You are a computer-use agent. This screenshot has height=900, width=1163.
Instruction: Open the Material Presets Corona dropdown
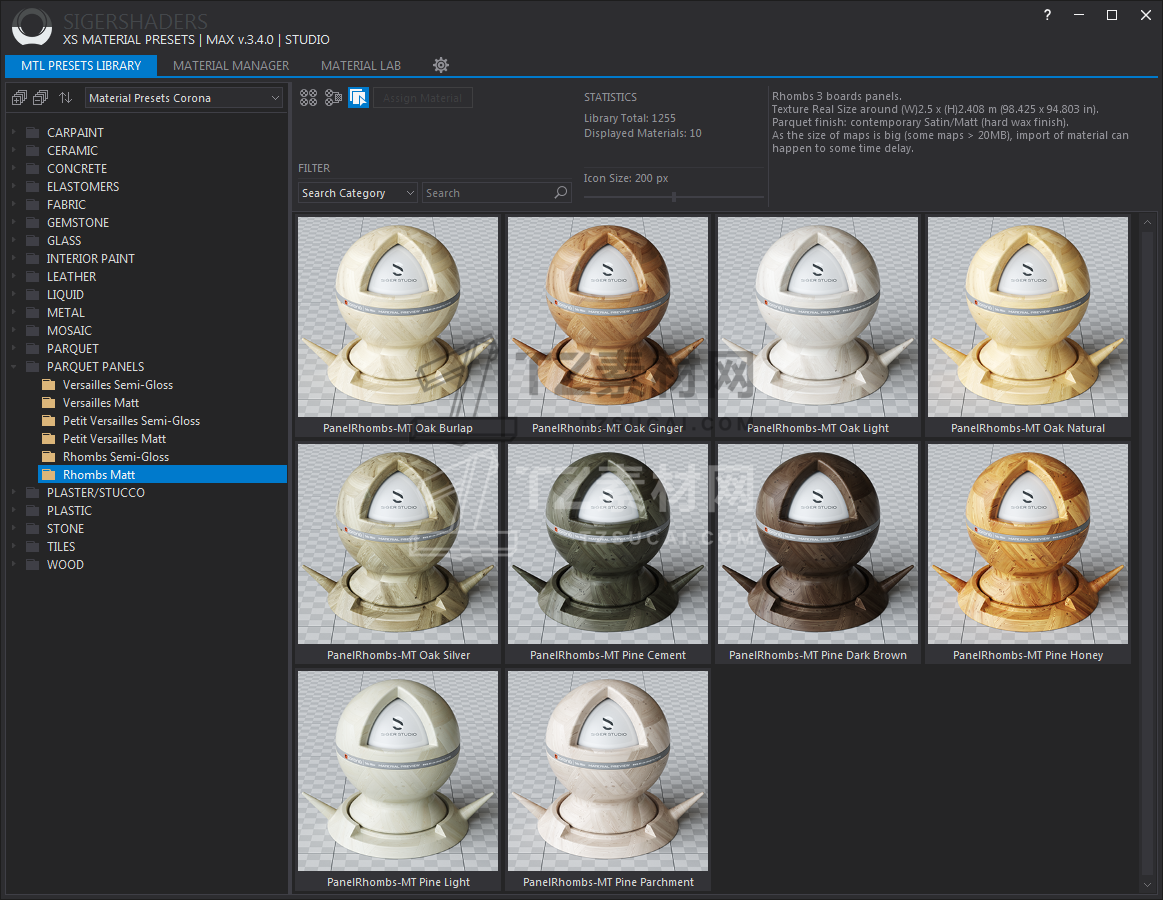point(185,98)
